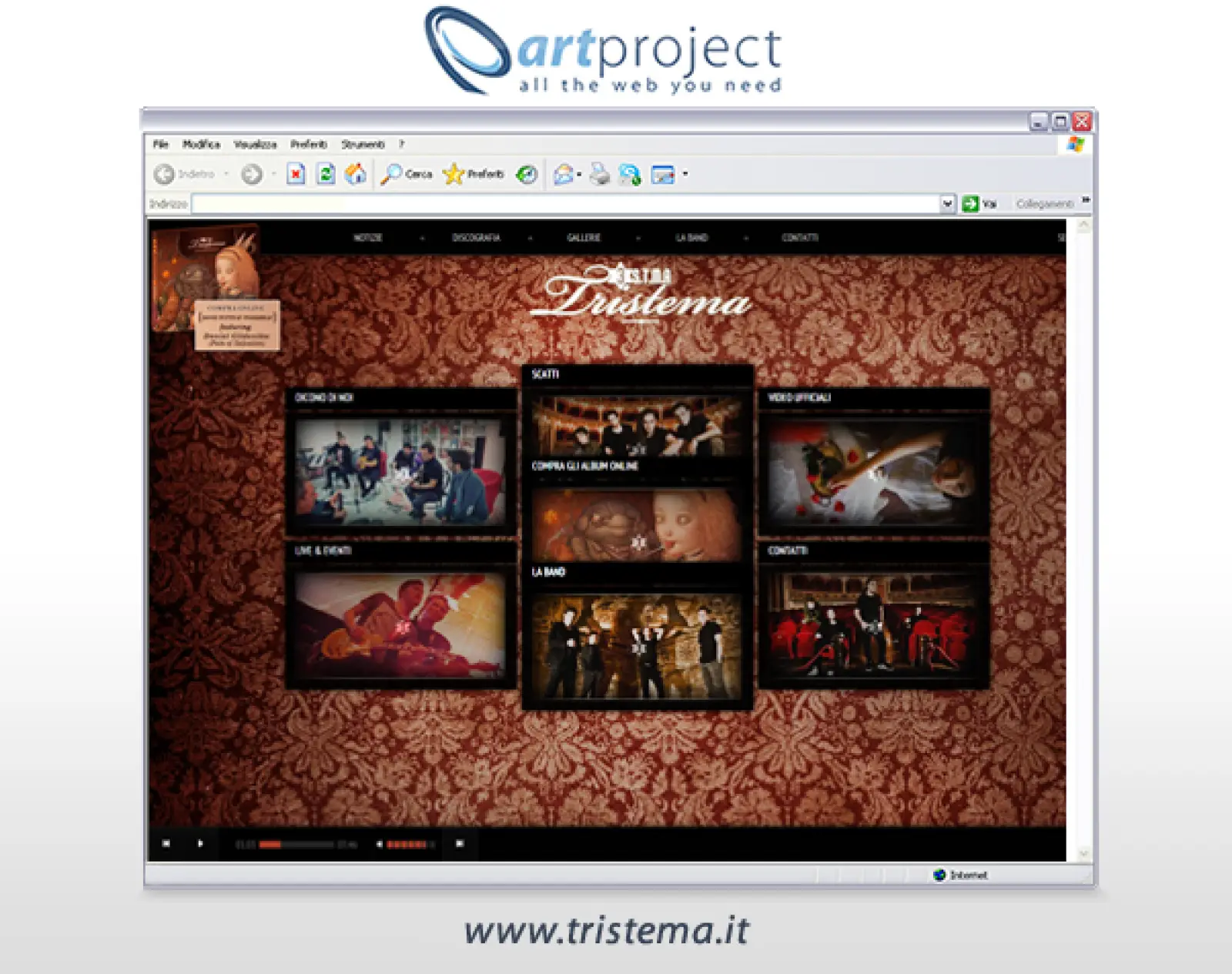The image size is (1232, 974).
Task: Open the File menu
Action: click(x=160, y=144)
